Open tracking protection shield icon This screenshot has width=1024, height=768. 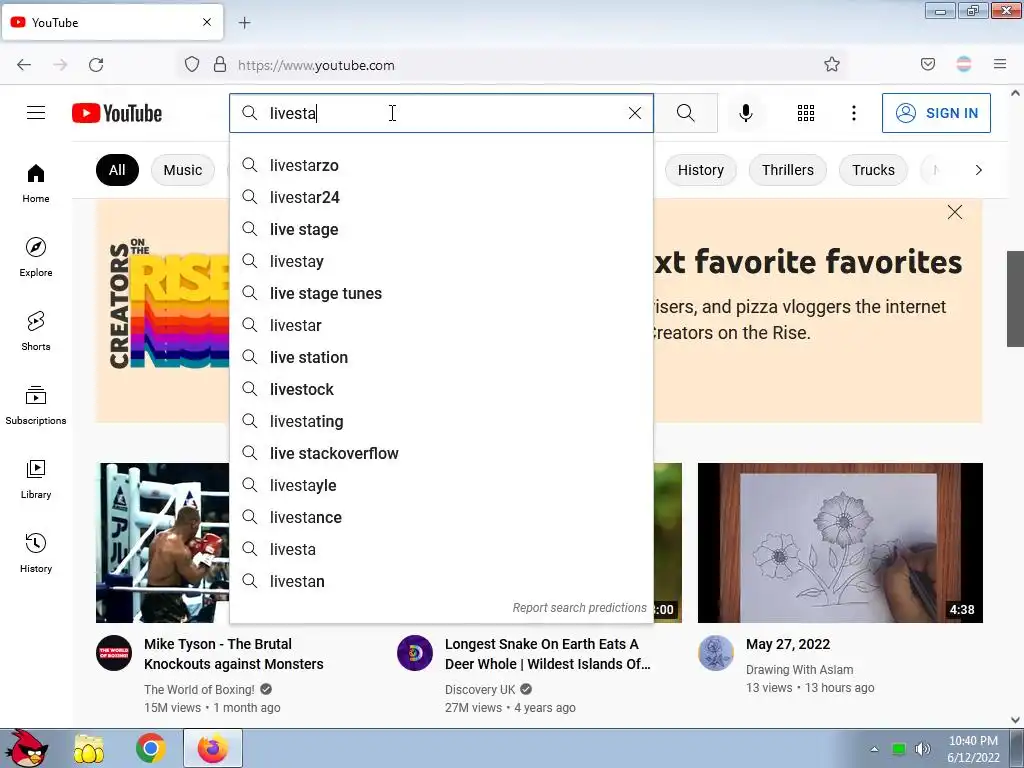click(191, 65)
